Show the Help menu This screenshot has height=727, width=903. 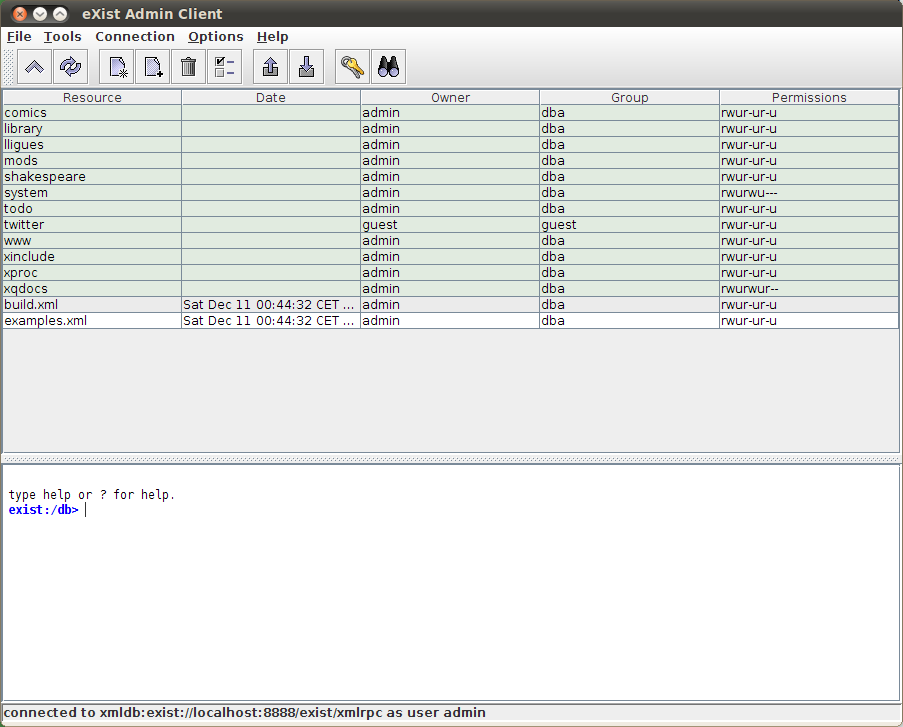coord(272,37)
